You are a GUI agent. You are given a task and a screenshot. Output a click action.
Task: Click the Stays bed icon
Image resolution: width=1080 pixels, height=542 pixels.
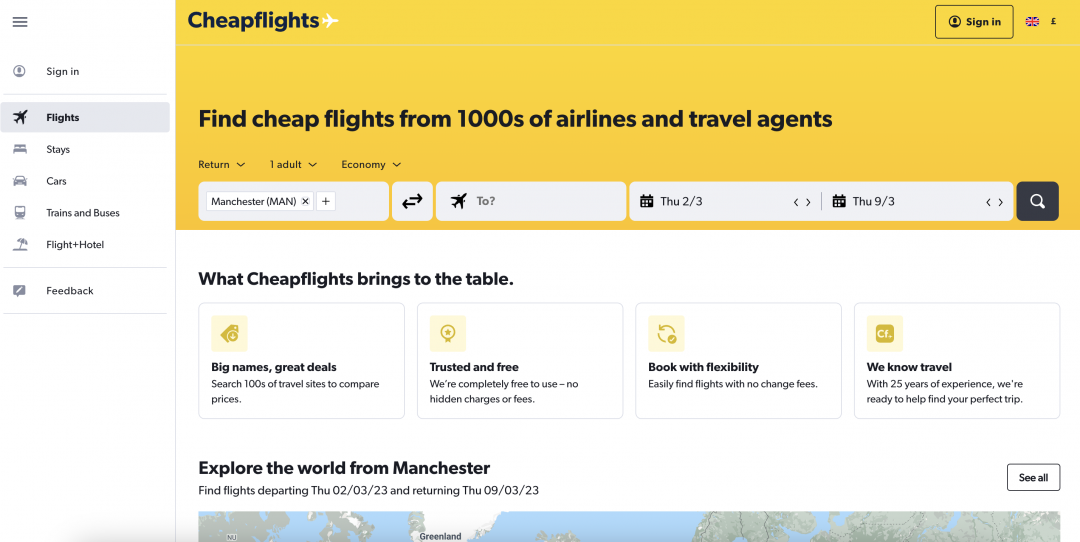coord(20,149)
